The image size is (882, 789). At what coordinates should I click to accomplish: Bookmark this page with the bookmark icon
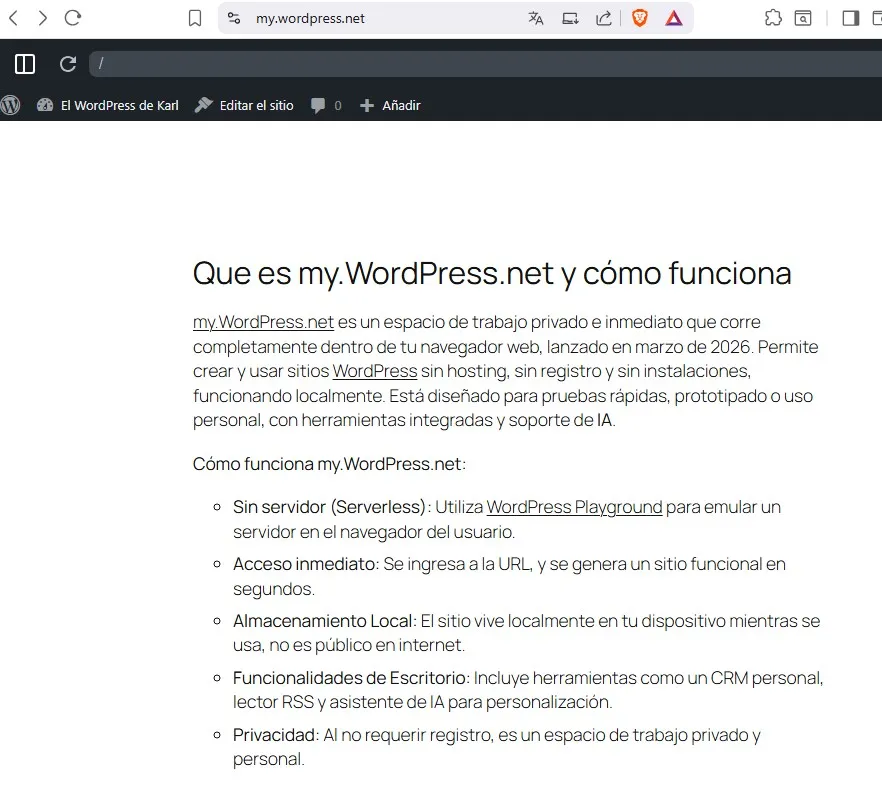pos(195,18)
